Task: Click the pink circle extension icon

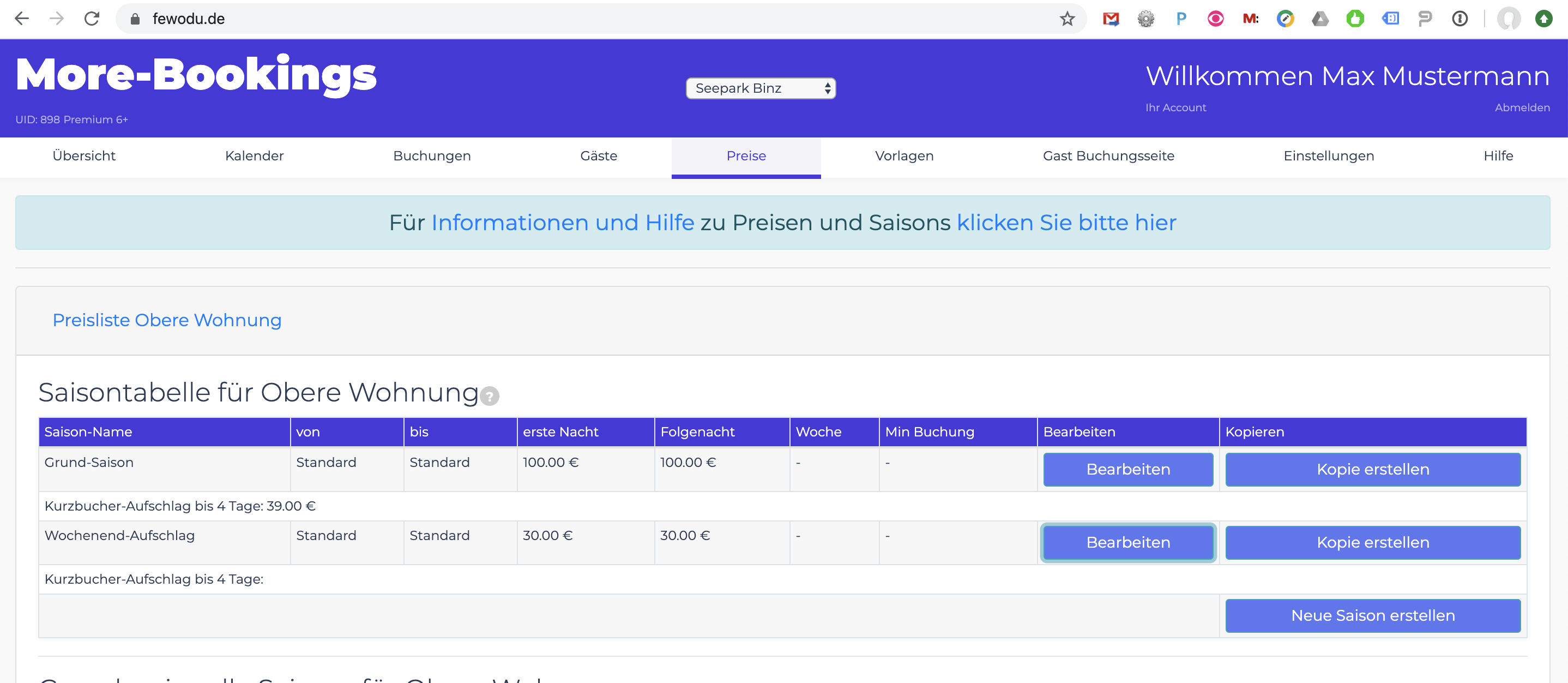Action: (x=1216, y=19)
